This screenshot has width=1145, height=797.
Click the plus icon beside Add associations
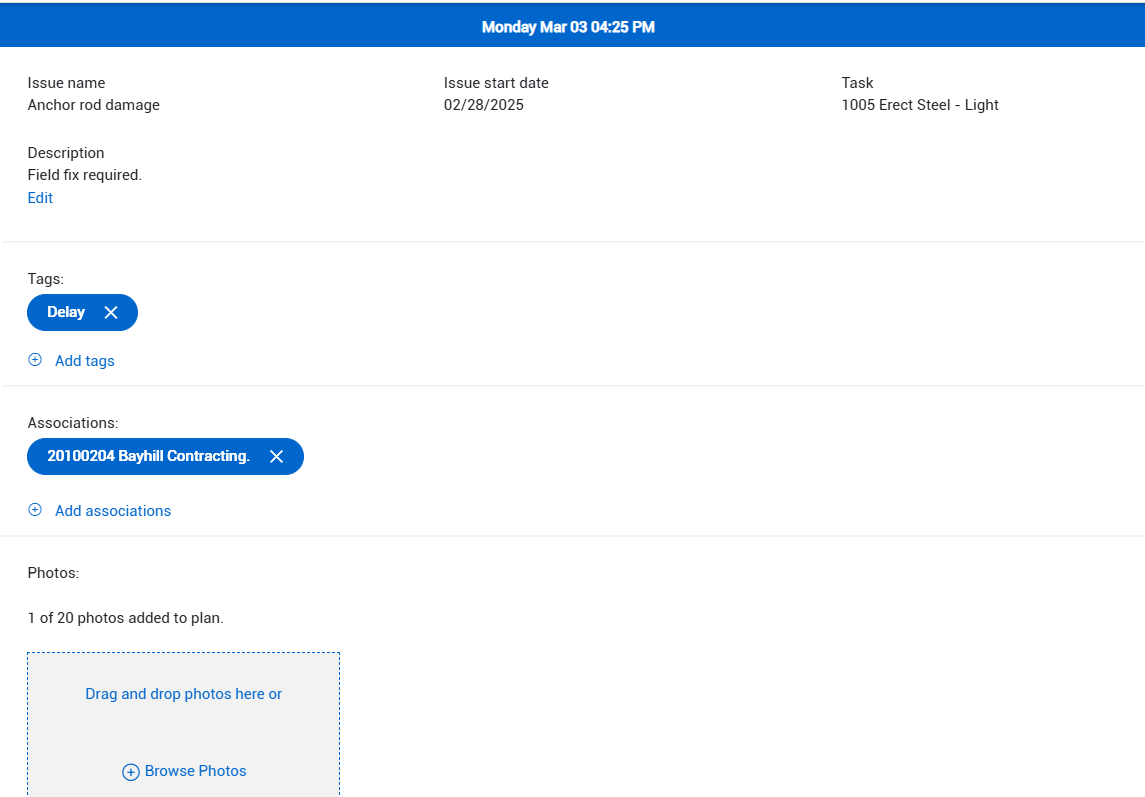point(35,510)
